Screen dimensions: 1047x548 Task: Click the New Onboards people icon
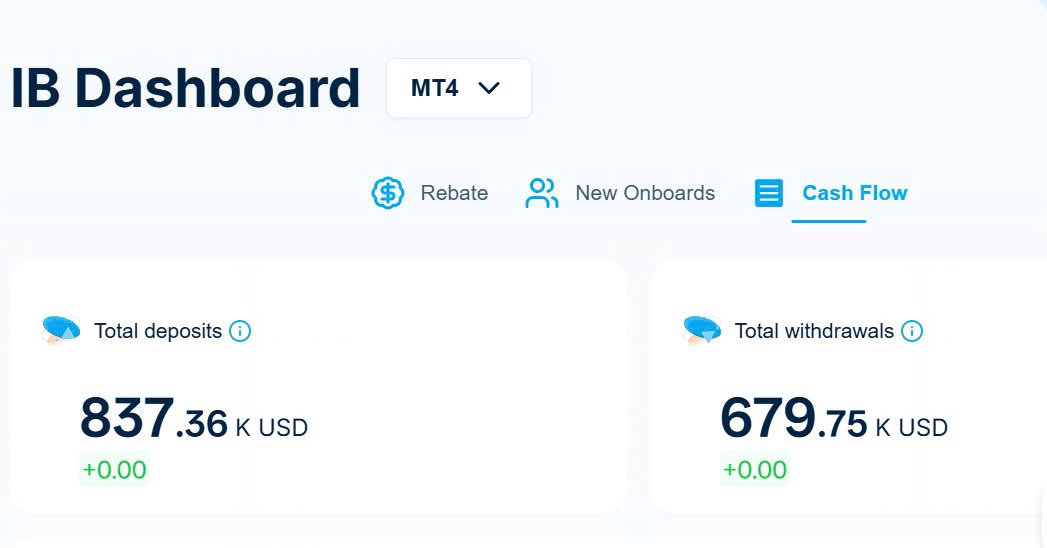[541, 193]
